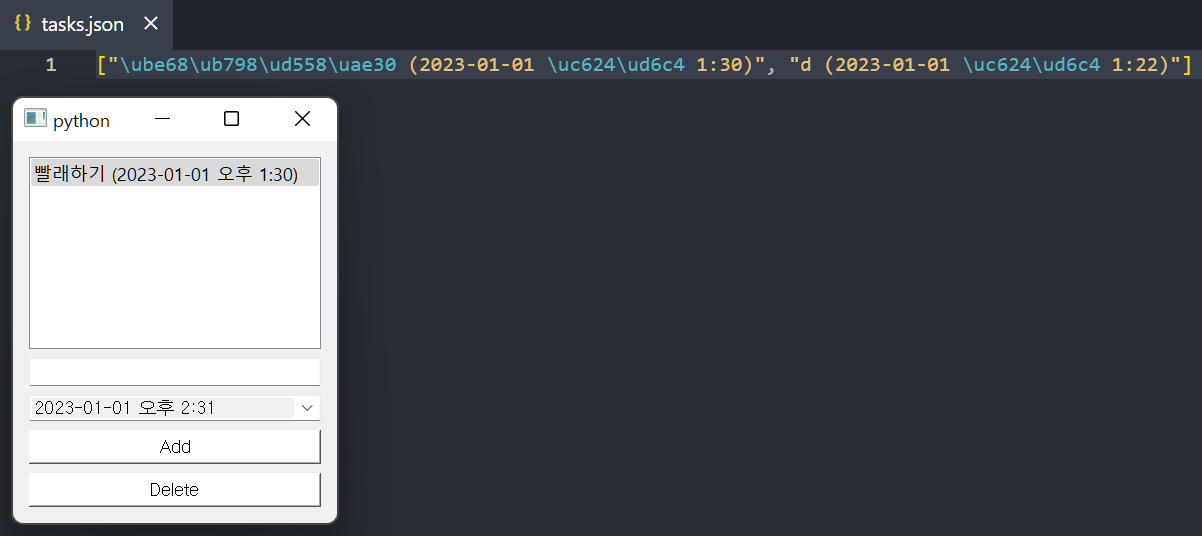Place cursor at the opening square bracket

(102, 65)
